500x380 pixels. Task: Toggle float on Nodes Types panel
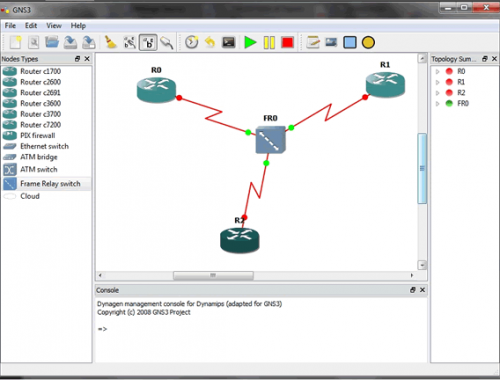click(78, 59)
